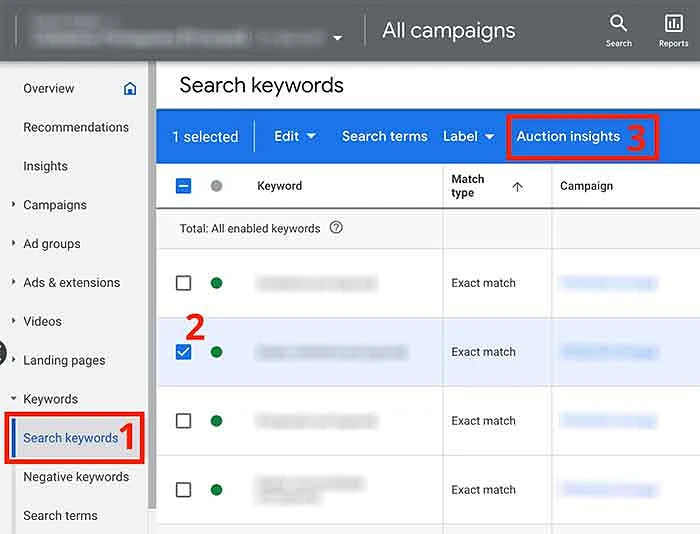
Task: Click blurred keyword text in first row
Action: (317, 283)
